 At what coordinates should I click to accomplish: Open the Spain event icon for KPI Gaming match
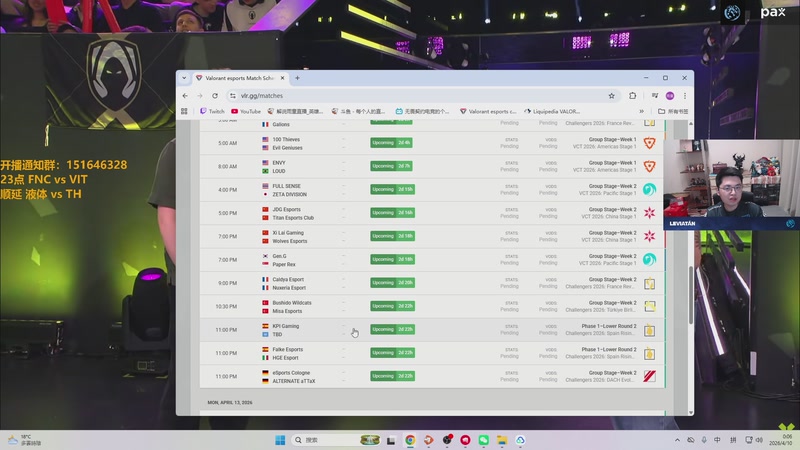click(649, 330)
